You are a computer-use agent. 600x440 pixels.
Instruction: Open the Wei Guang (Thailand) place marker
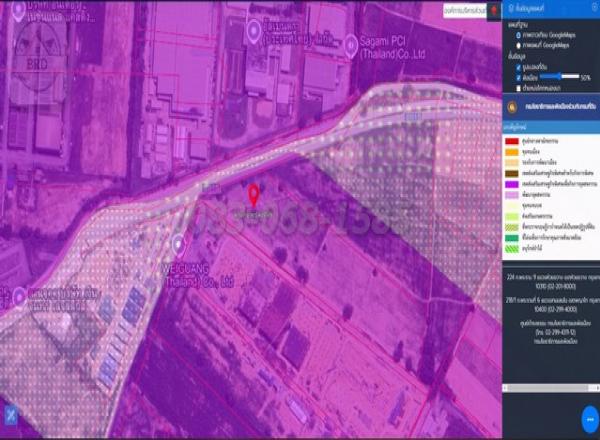[x=179, y=242]
